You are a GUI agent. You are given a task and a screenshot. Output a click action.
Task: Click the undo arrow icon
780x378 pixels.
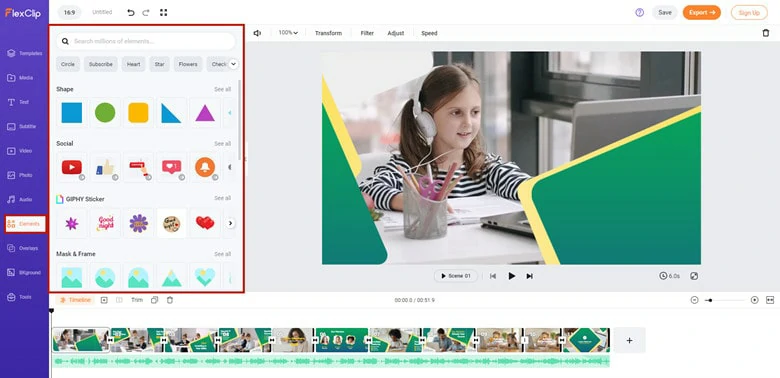tap(131, 12)
